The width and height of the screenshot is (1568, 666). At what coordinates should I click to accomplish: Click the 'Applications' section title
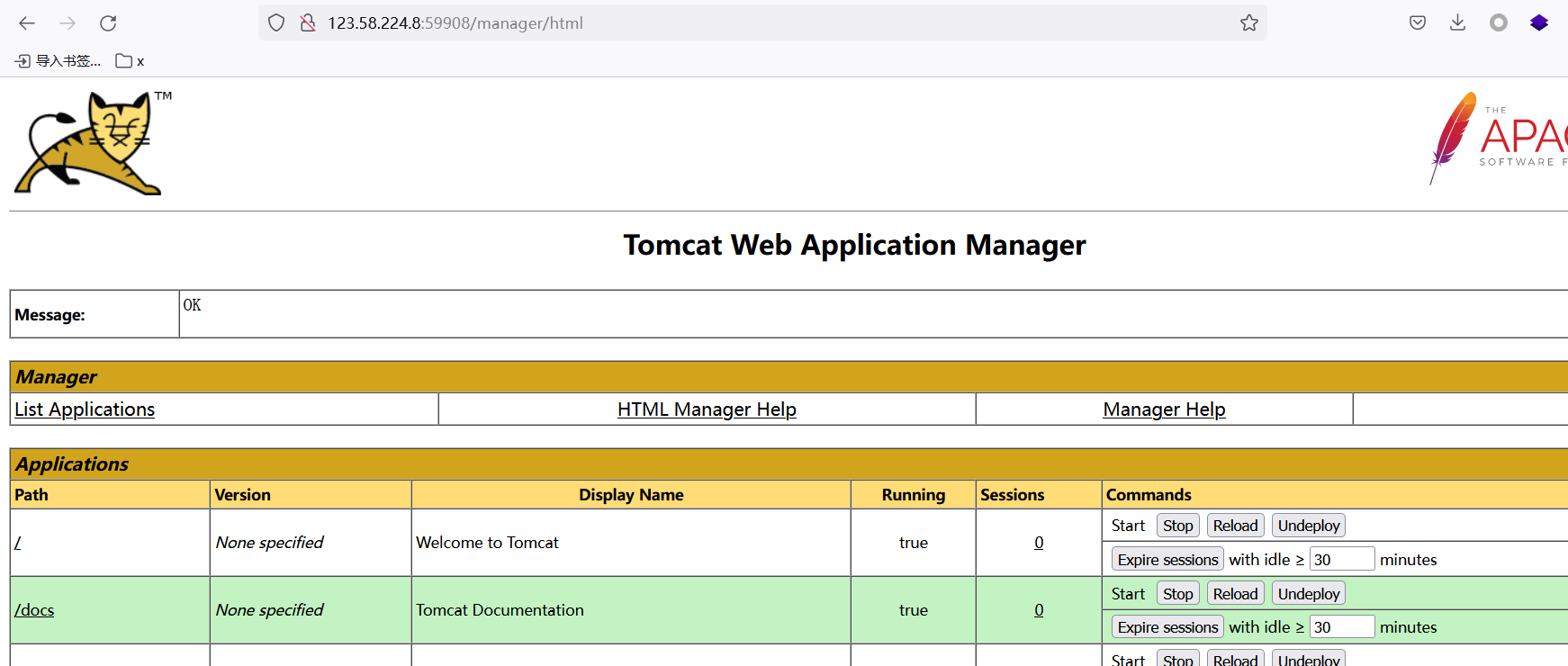click(x=72, y=464)
